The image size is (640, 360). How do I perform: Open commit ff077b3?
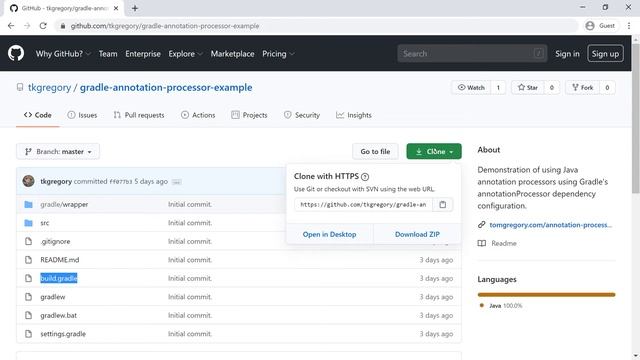pos(120,182)
